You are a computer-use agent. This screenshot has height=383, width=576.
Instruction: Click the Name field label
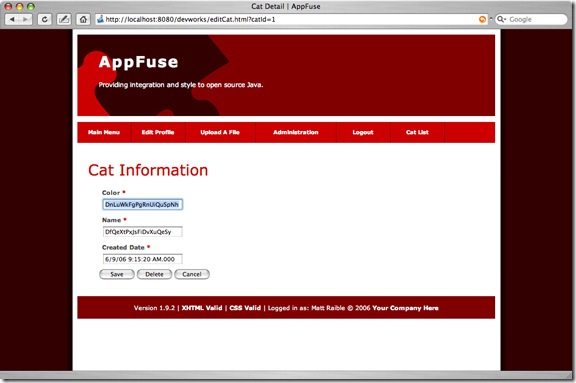click(111, 220)
